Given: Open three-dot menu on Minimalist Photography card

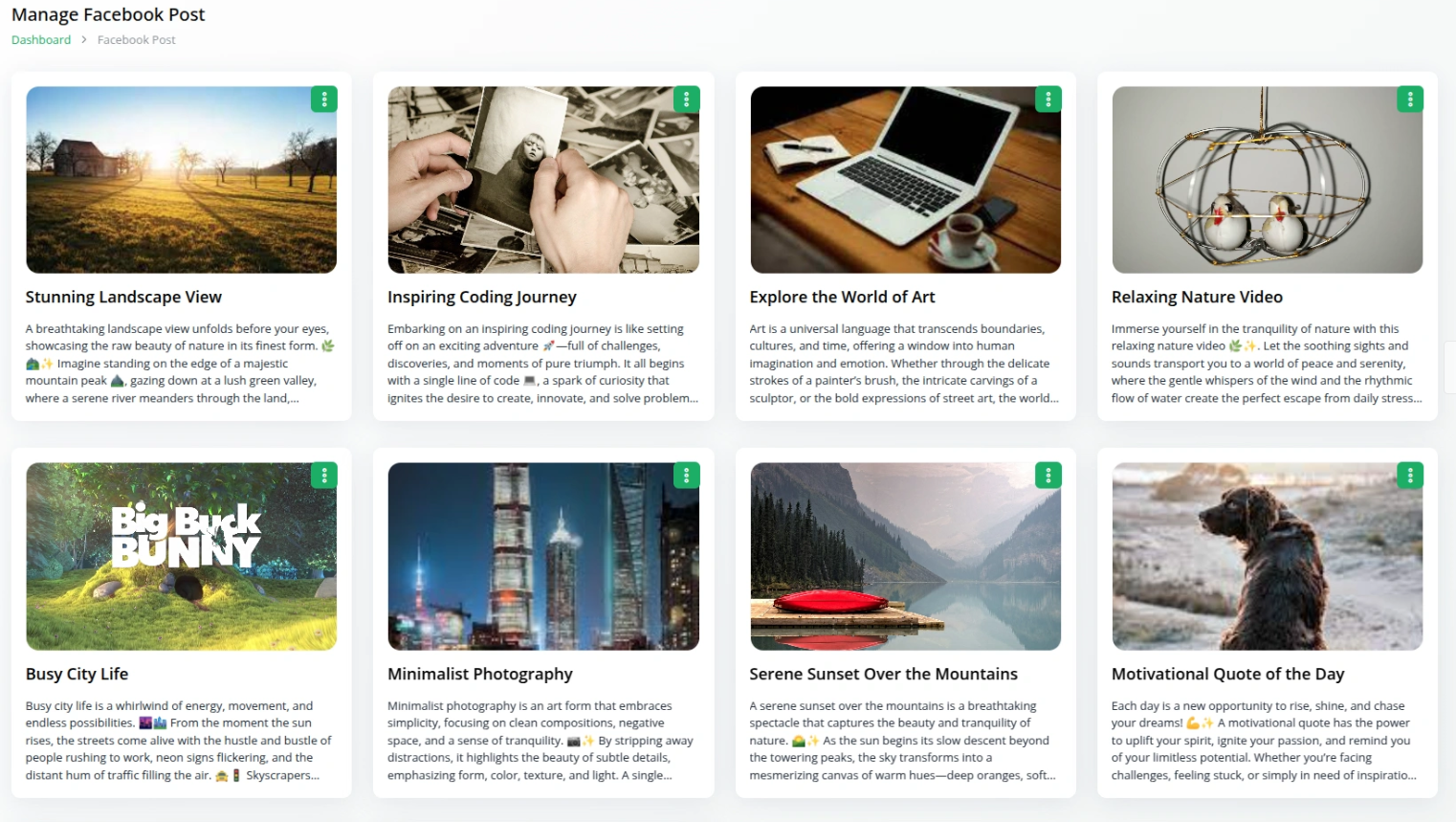Looking at the screenshot, I should coord(686,476).
